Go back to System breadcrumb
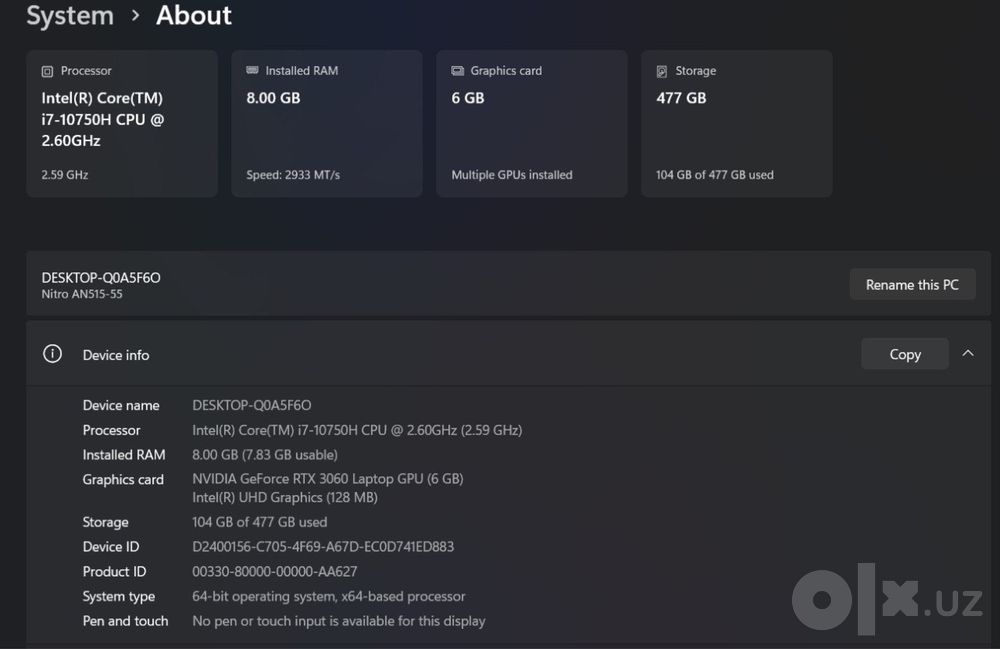The width and height of the screenshot is (1000, 649). pyautogui.click(x=70, y=15)
